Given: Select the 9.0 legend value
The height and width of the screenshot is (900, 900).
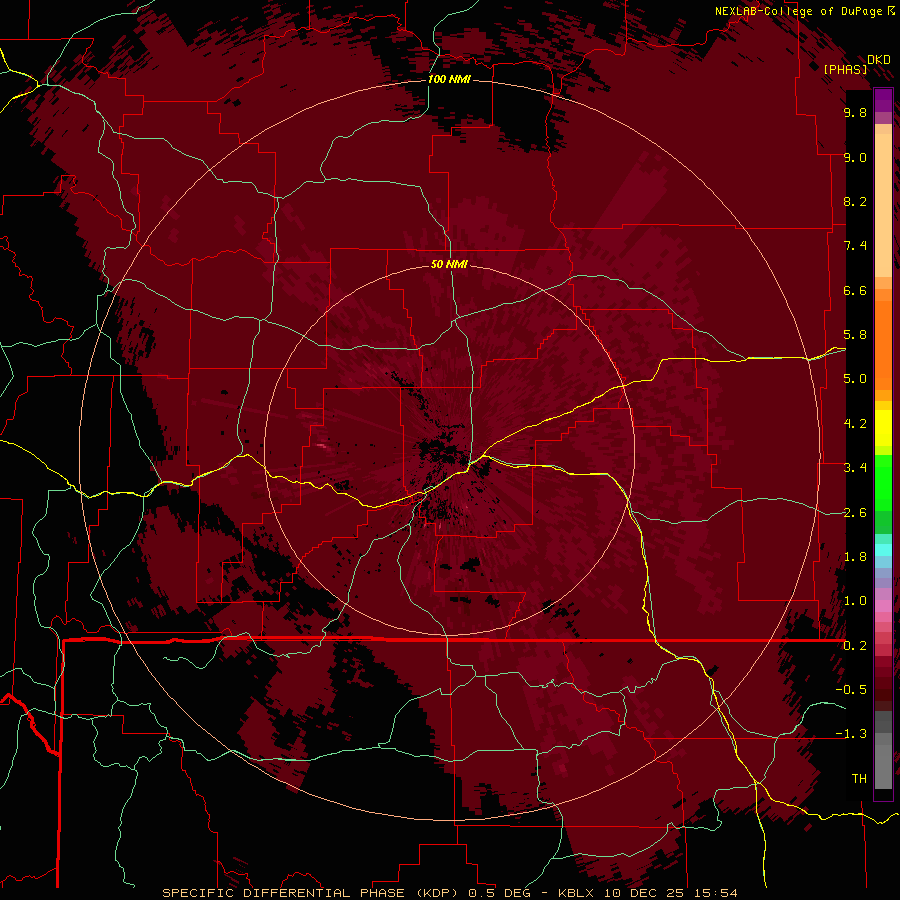Looking at the screenshot, I should 855,157.
